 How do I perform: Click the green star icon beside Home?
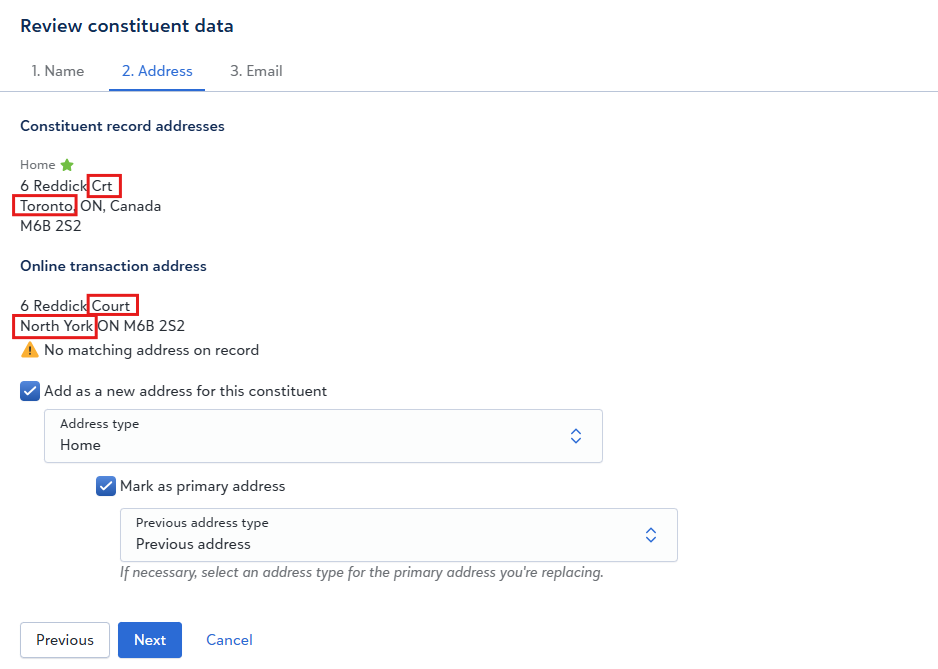67,165
